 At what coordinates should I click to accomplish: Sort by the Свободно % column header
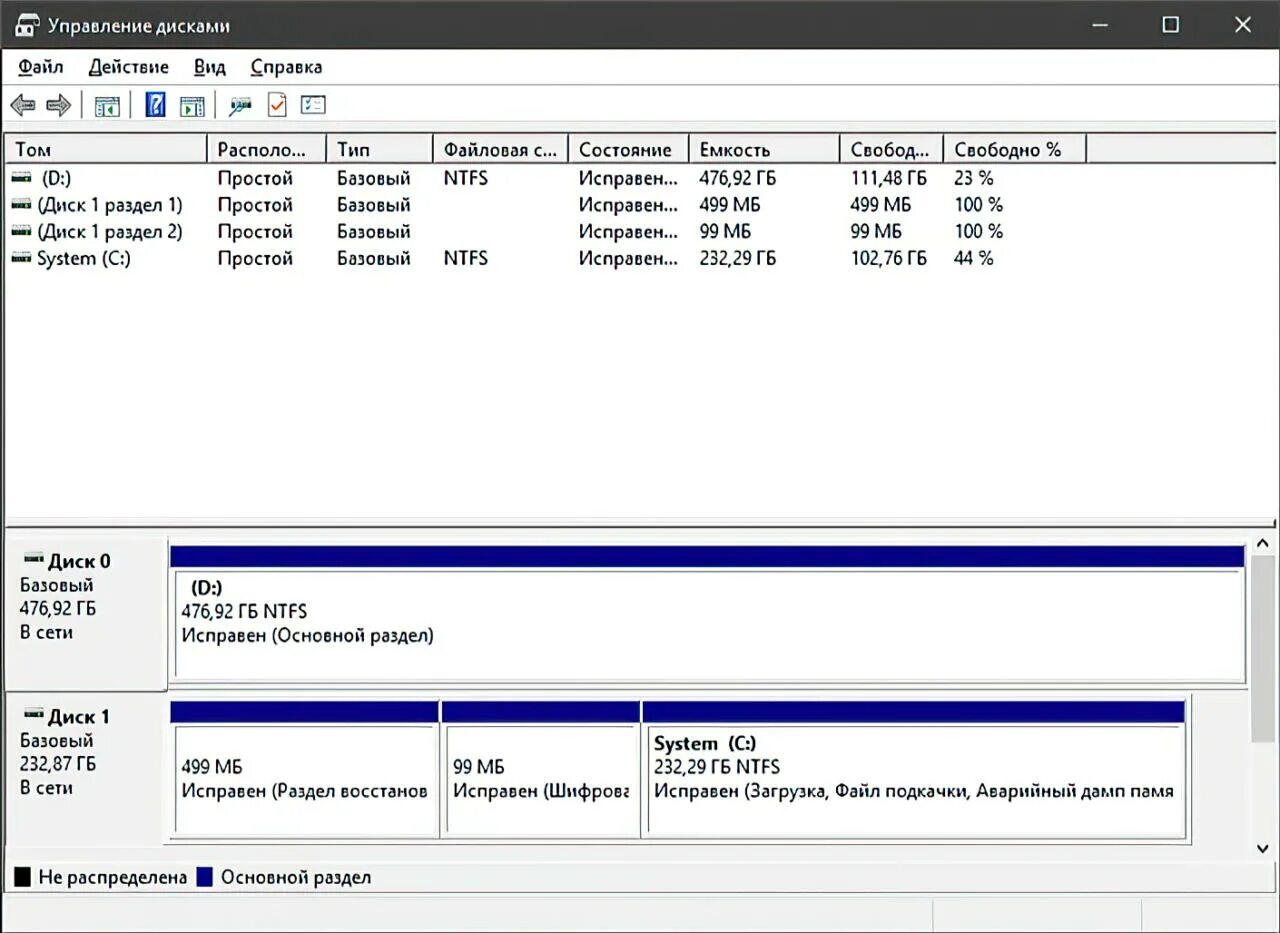coord(1015,149)
